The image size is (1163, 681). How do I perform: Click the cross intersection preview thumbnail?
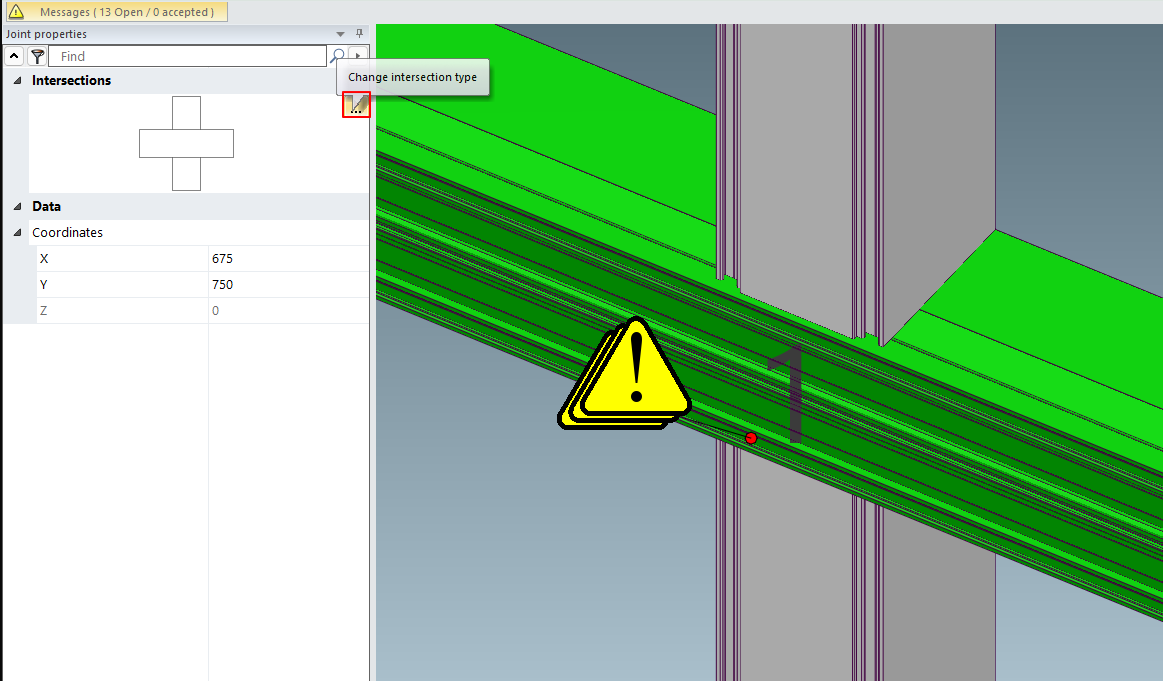tap(186, 143)
